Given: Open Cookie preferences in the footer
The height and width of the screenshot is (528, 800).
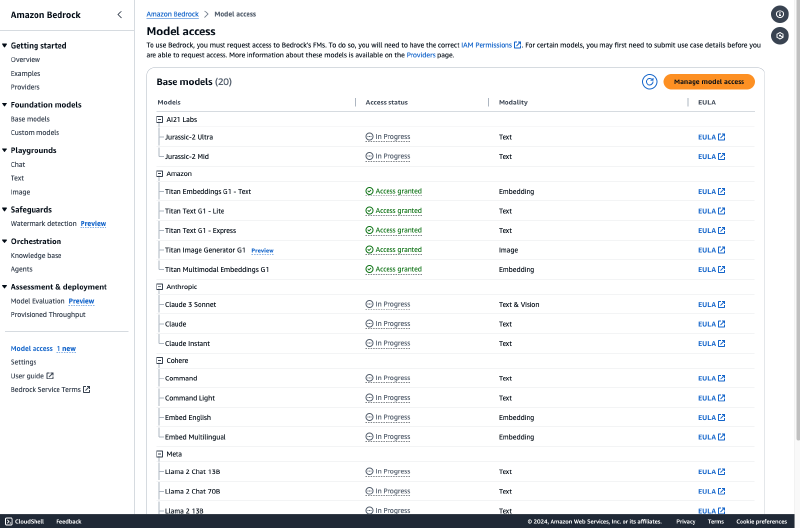Looking at the screenshot, I should (759, 521).
